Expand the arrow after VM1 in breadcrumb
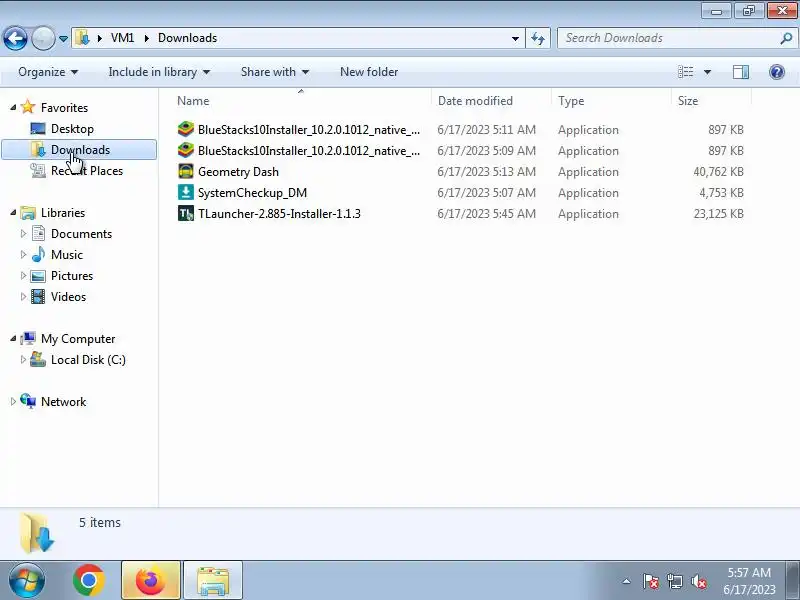Screen dimensions: 800x600 pyautogui.click(x=147, y=38)
